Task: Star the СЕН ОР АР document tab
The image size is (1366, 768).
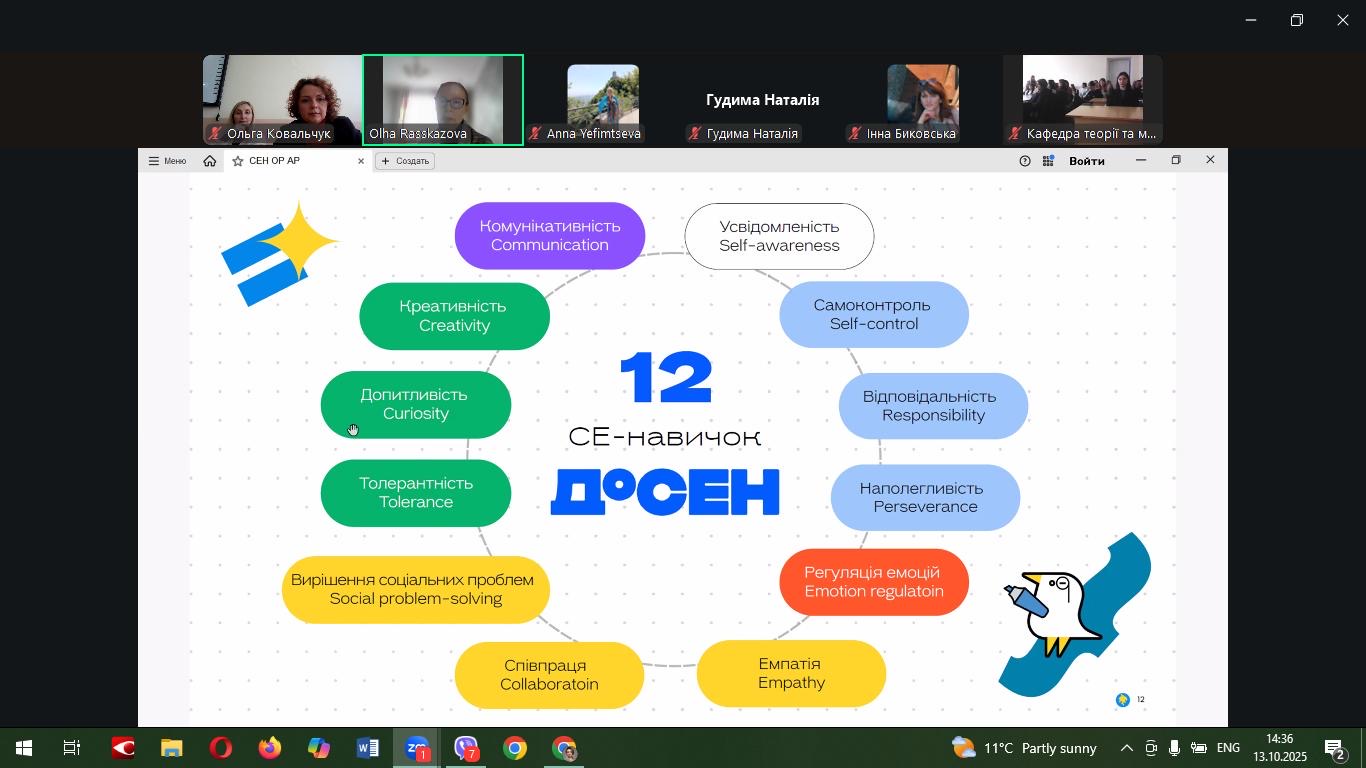Action: coord(238,161)
